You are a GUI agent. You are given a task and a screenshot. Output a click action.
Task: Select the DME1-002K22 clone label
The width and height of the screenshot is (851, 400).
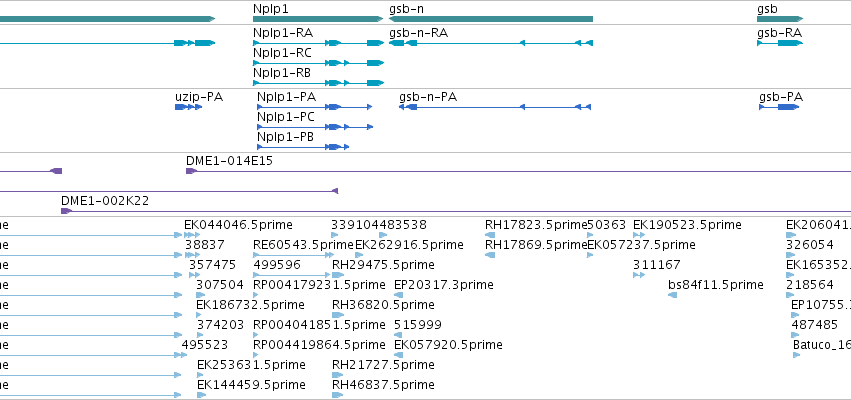tap(105, 201)
